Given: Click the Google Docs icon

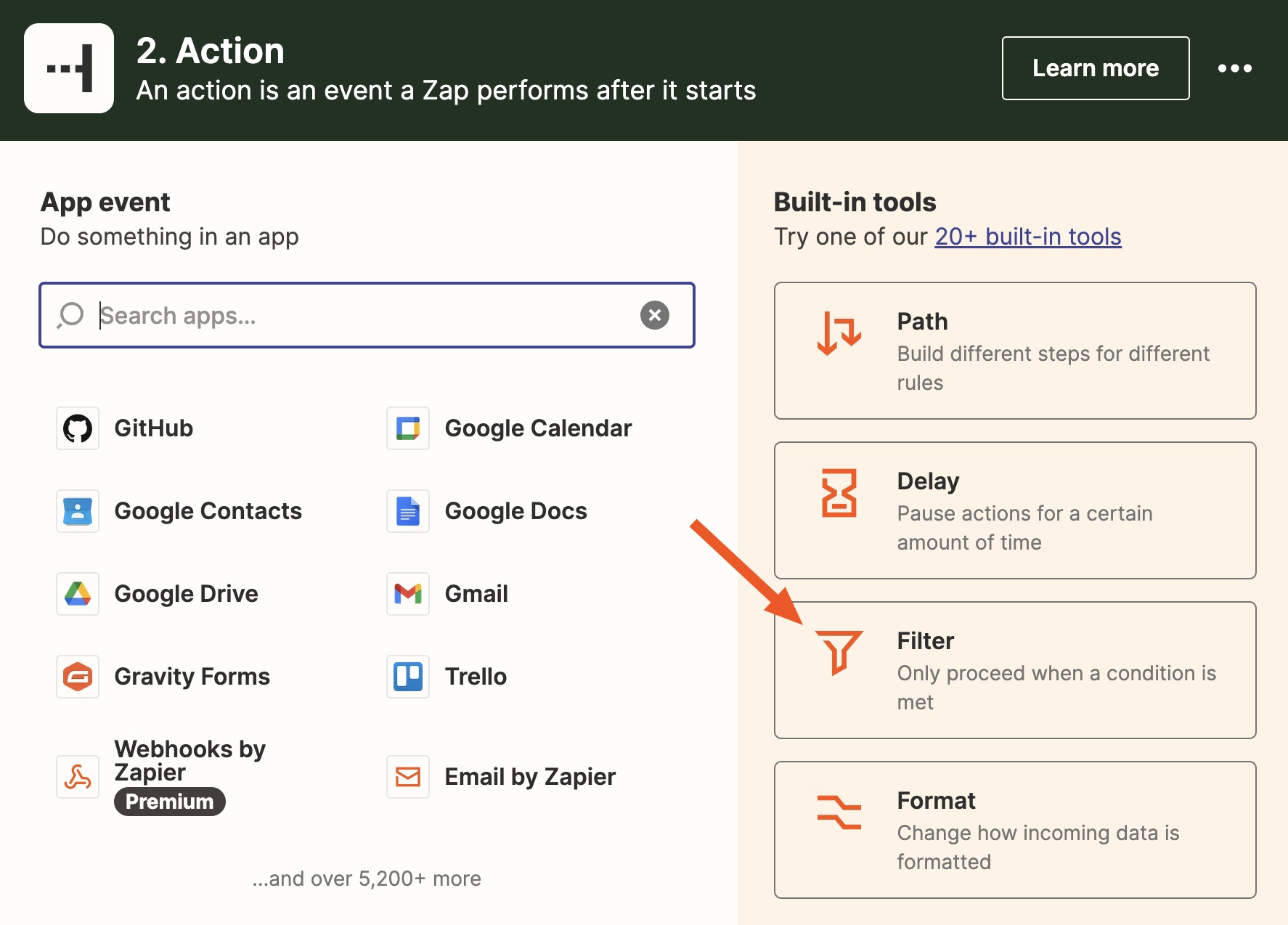Looking at the screenshot, I should (x=408, y=511).
